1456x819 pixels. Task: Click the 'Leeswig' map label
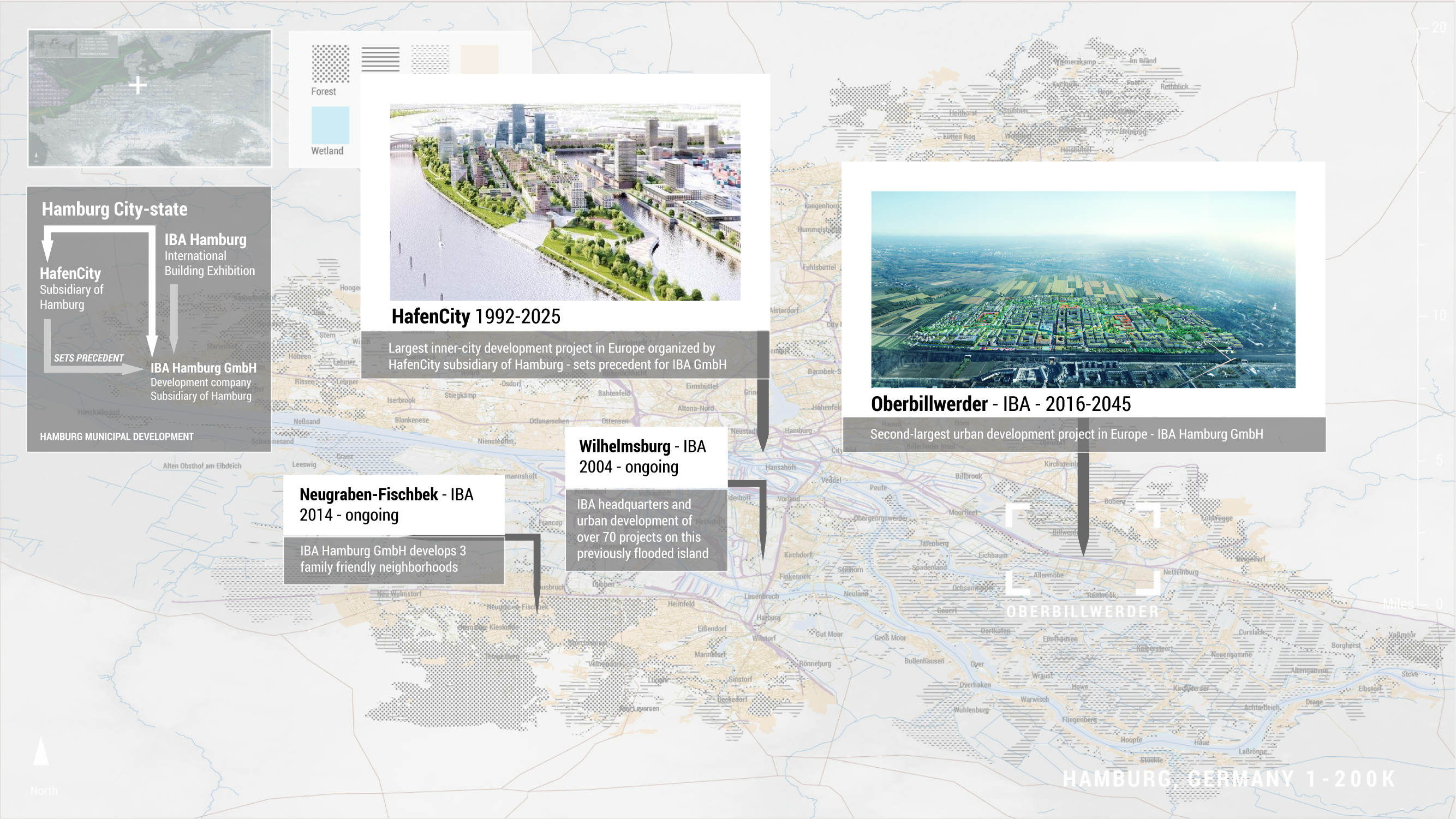coord(304,464)
